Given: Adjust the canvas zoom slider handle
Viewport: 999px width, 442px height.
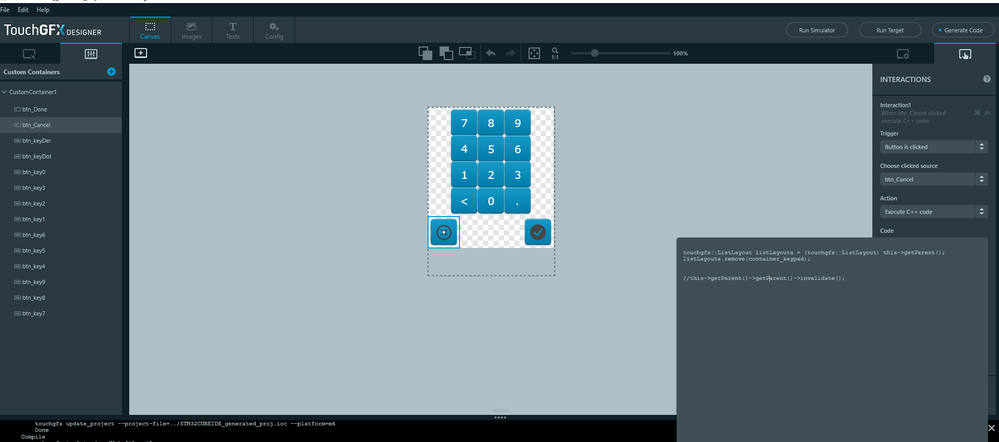Looking at the screenshot, I should pos(594,53).
